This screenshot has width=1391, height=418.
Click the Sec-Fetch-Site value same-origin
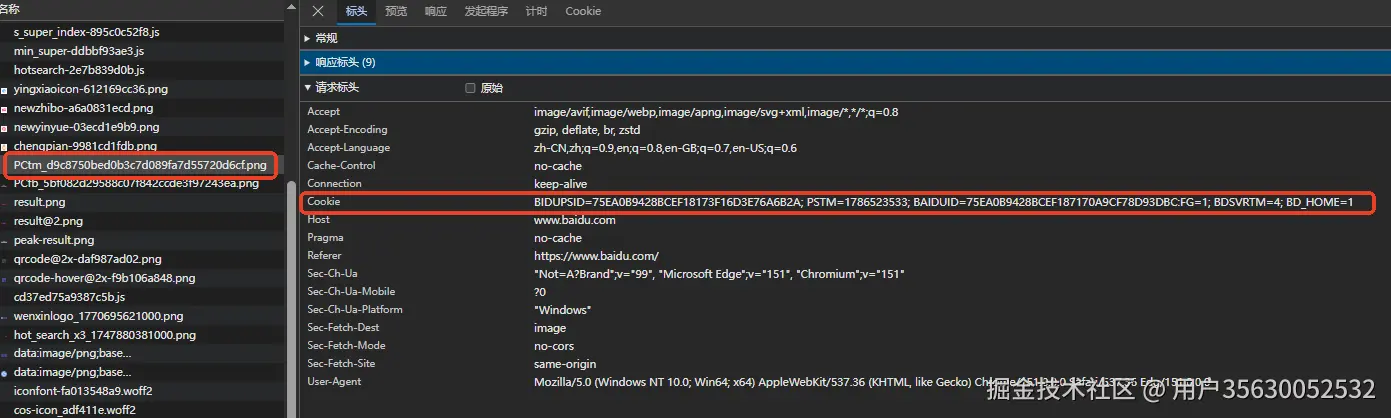[x=563, y=364]
